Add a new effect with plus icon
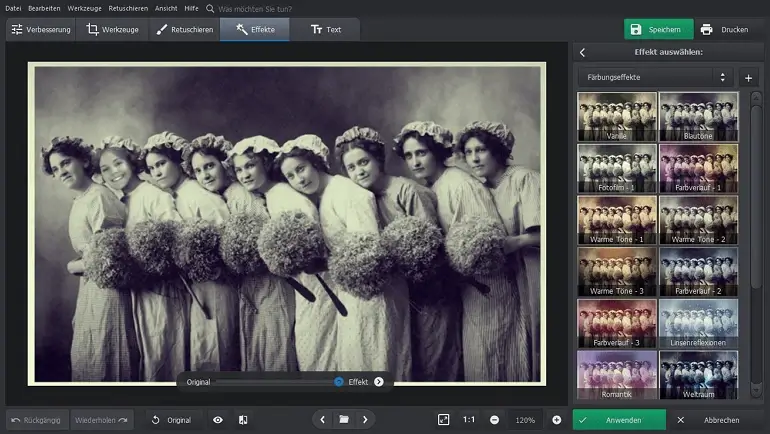 click(748, 78)
